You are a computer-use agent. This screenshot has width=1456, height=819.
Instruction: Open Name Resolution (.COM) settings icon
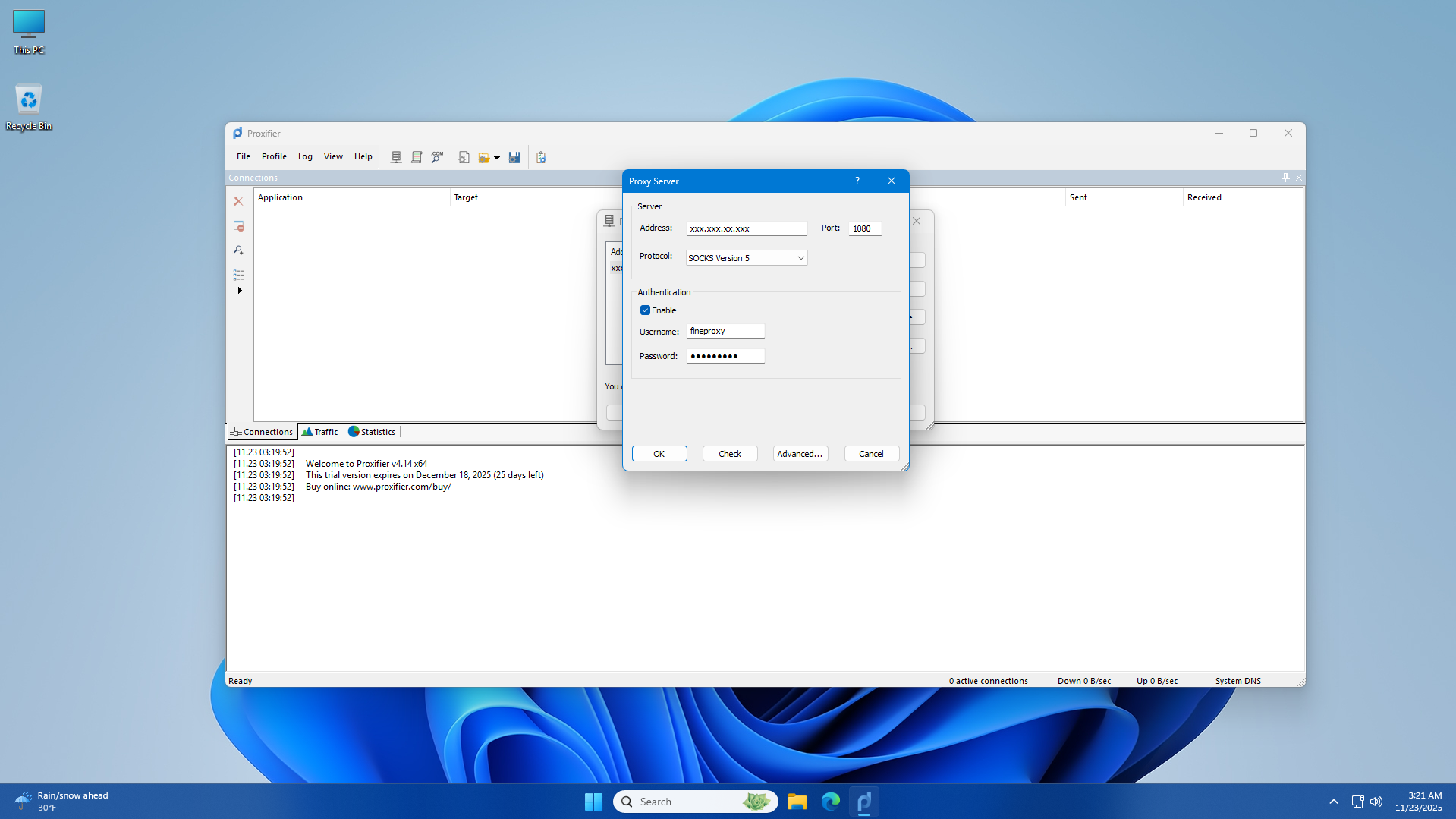pyautogui.click(x=437, y=157)
